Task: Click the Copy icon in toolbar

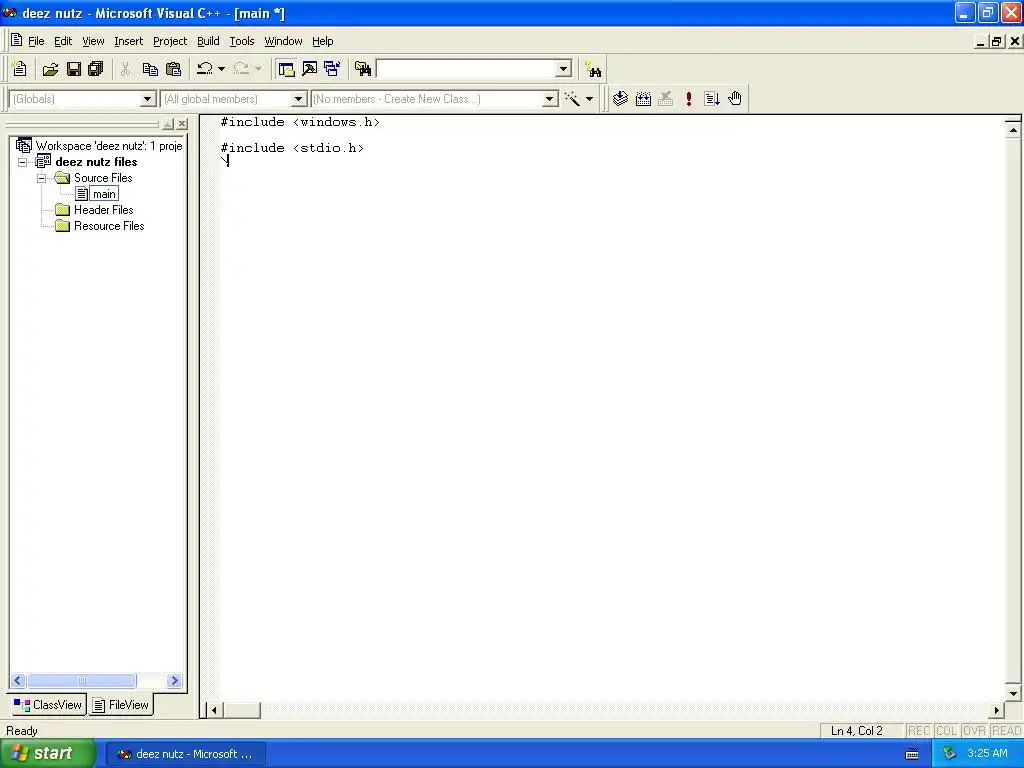Action: (x=150, y=69)
